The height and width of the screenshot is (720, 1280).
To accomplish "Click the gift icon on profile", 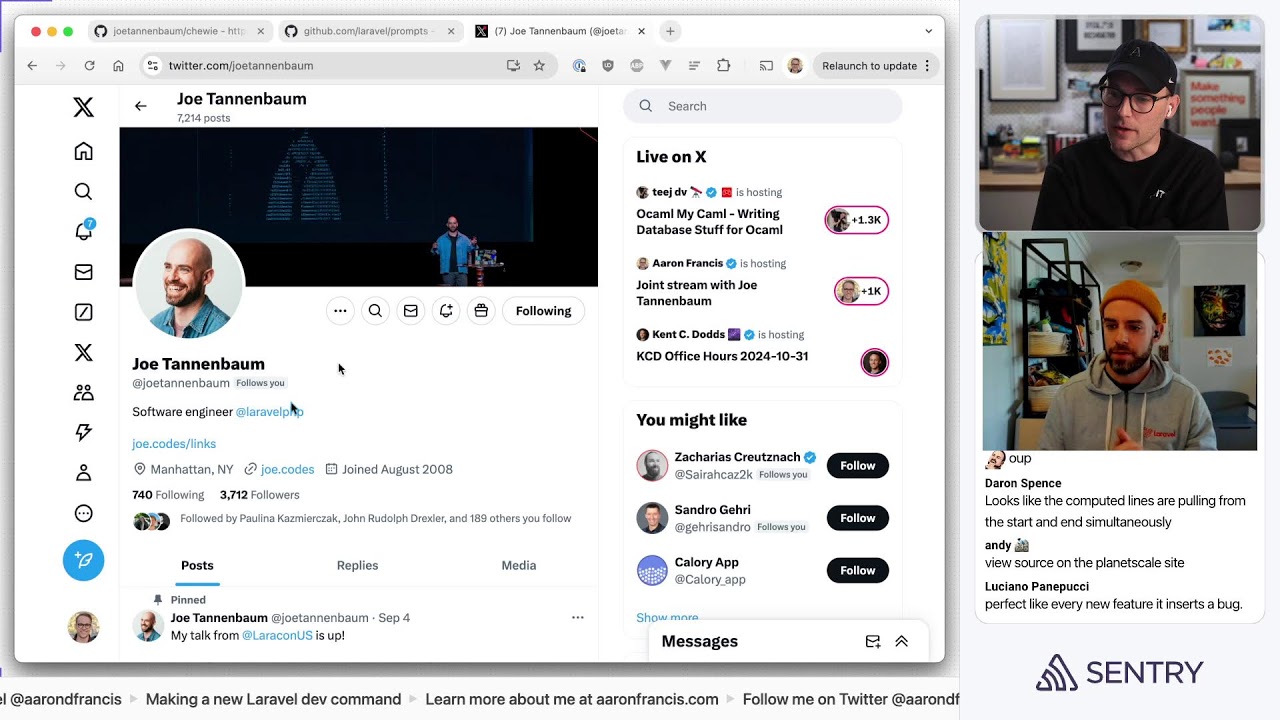I will [x=481, y=311].
